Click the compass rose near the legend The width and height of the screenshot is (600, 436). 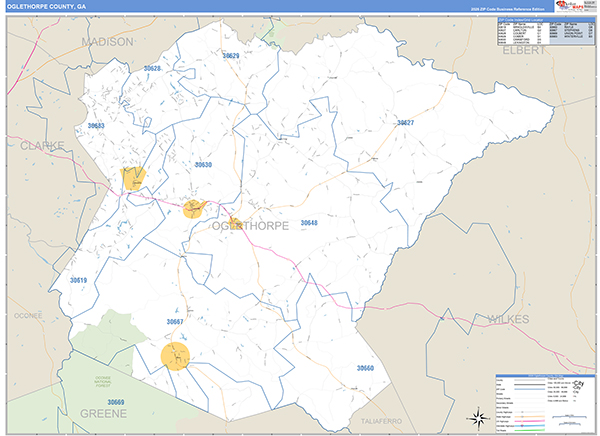click(x=478, y=416)
